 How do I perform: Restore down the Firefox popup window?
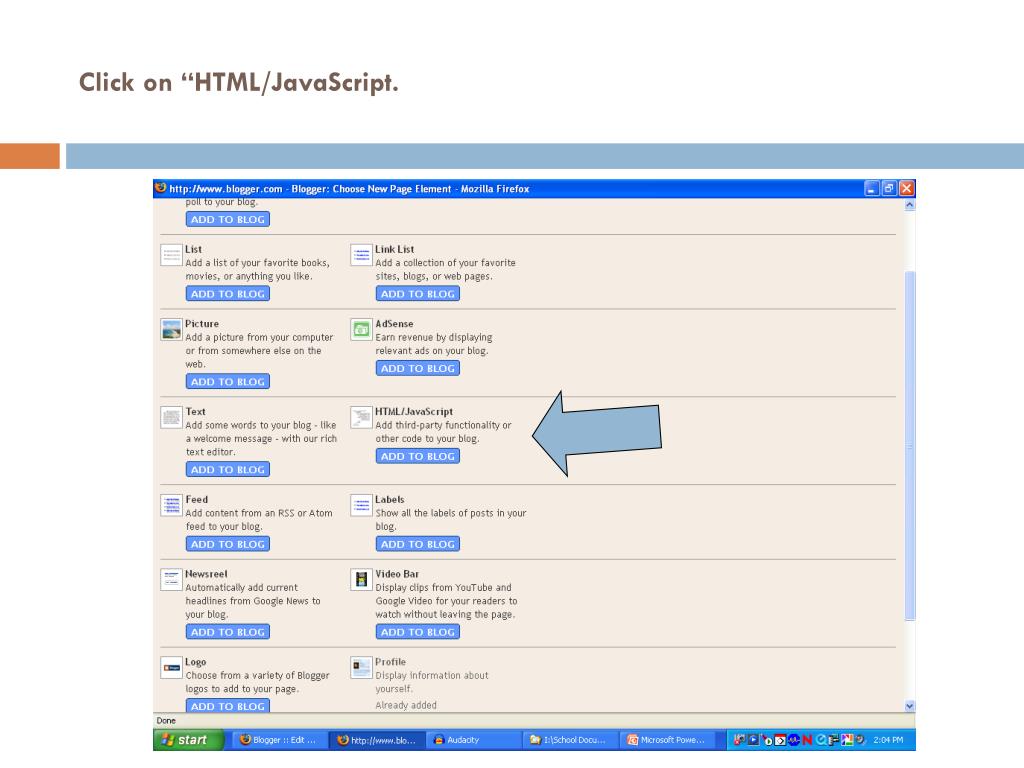(889, 189)
